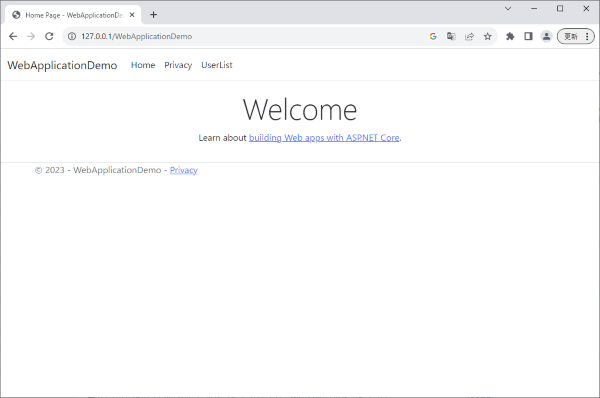Image resolution: width=600 pixels, height=398 pixels.
Task: Close the browser window
Action: (x=586, y=8)
